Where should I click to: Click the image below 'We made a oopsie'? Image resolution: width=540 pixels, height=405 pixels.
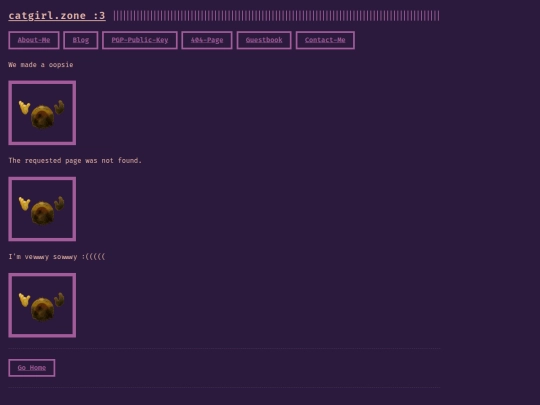(x=42, y=113)
